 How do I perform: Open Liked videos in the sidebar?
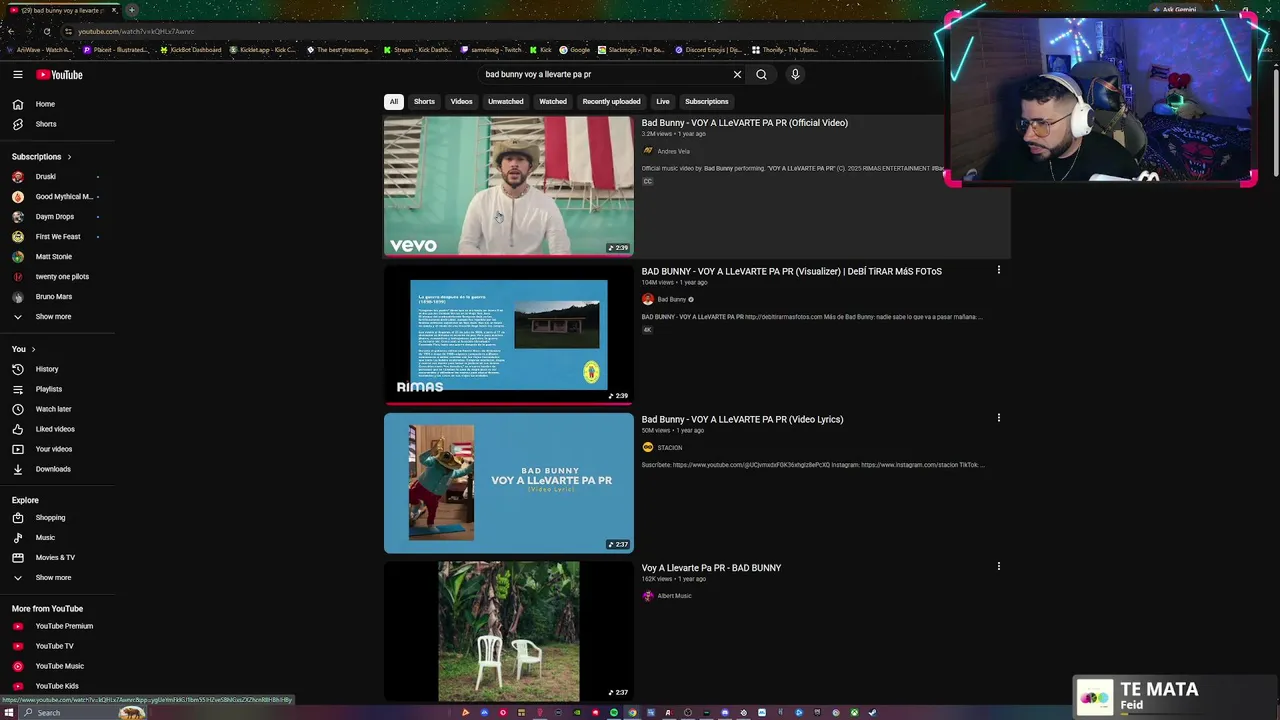click(x=56, y=429)
